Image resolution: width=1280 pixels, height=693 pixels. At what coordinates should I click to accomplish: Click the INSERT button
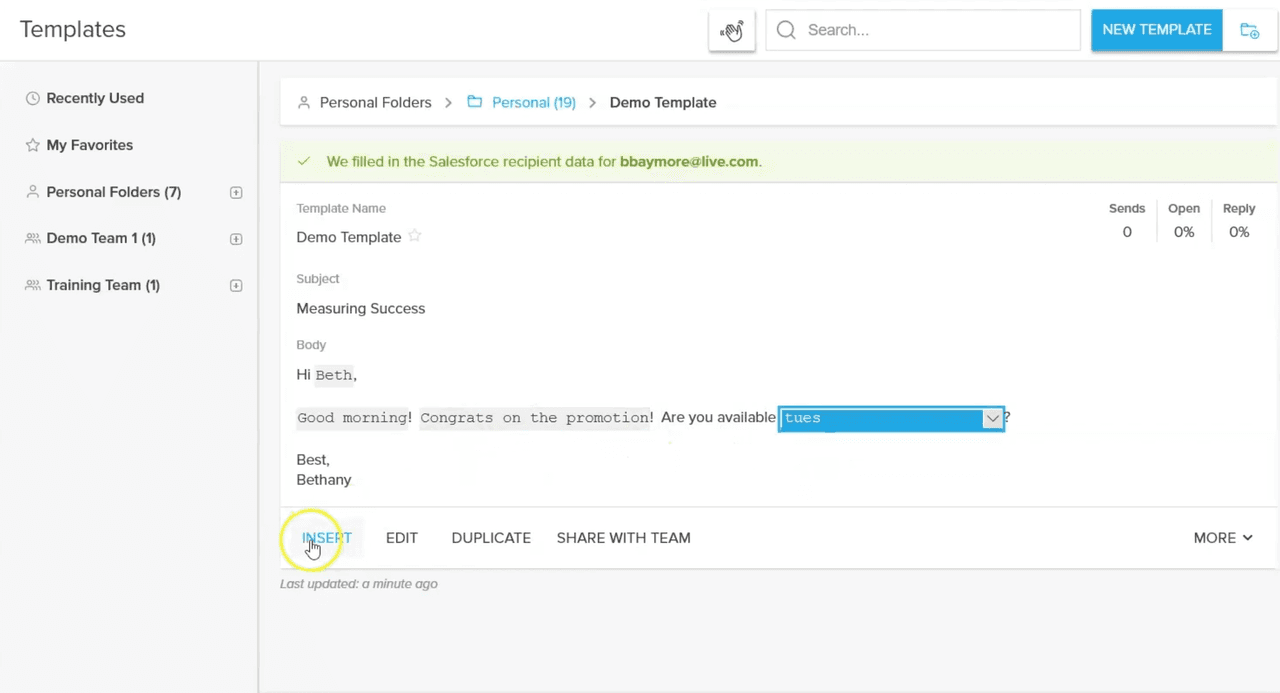click(326, 537)
